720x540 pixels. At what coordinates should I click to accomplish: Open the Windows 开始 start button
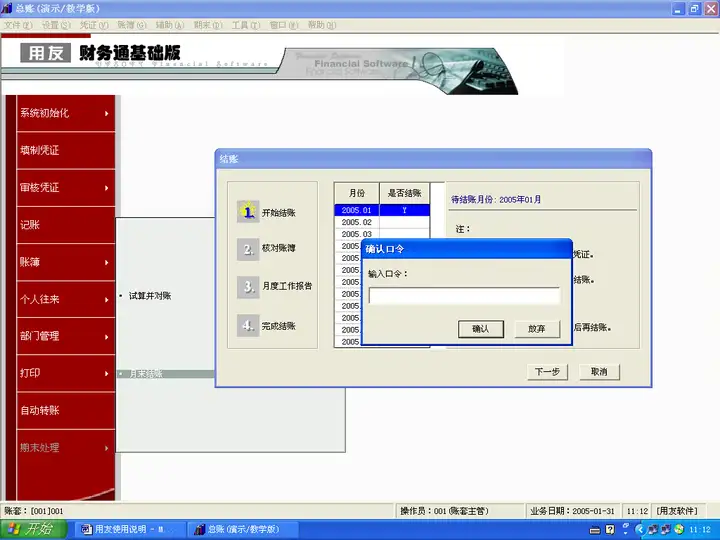tap(33, 529)
